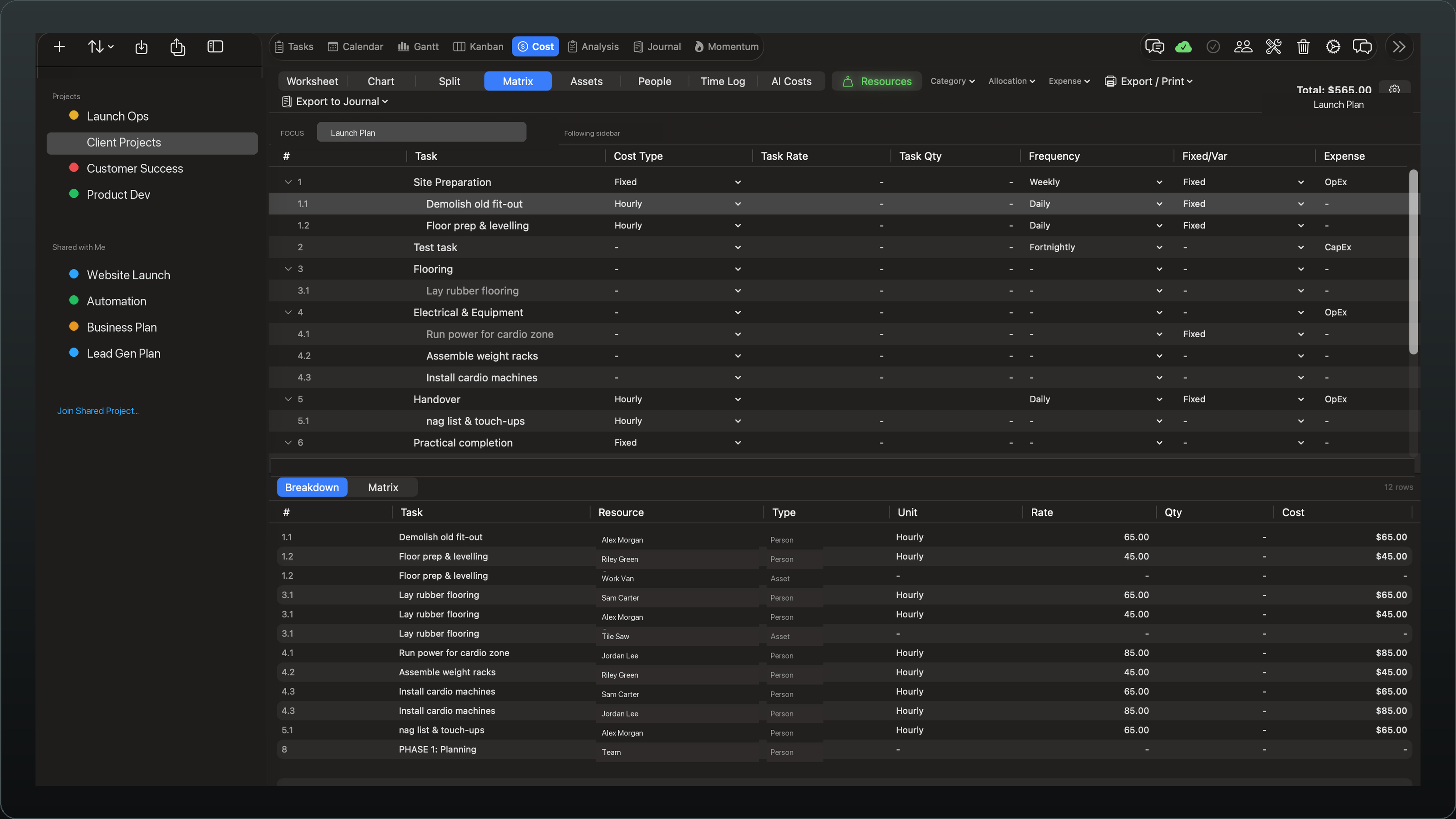The width and height of the screenshot is (1456, 819).
Task: Open the Website Launch shared project
Action: [x=128, y=275]
